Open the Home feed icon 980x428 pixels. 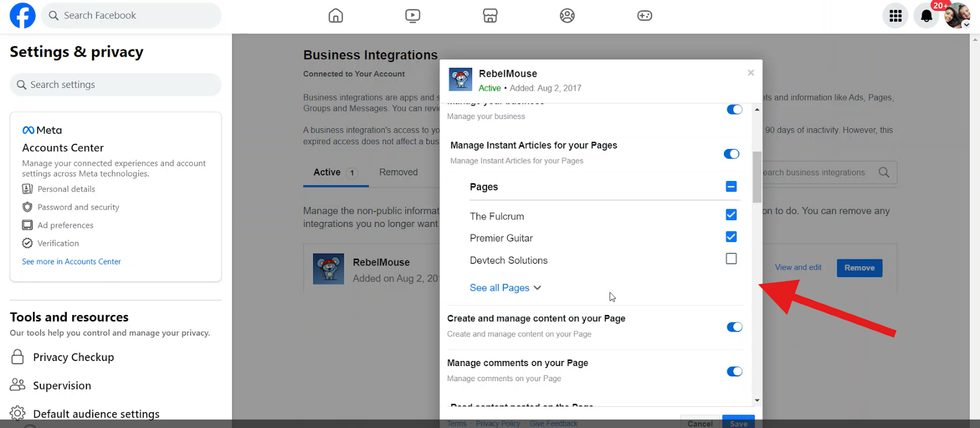point(336,15)
